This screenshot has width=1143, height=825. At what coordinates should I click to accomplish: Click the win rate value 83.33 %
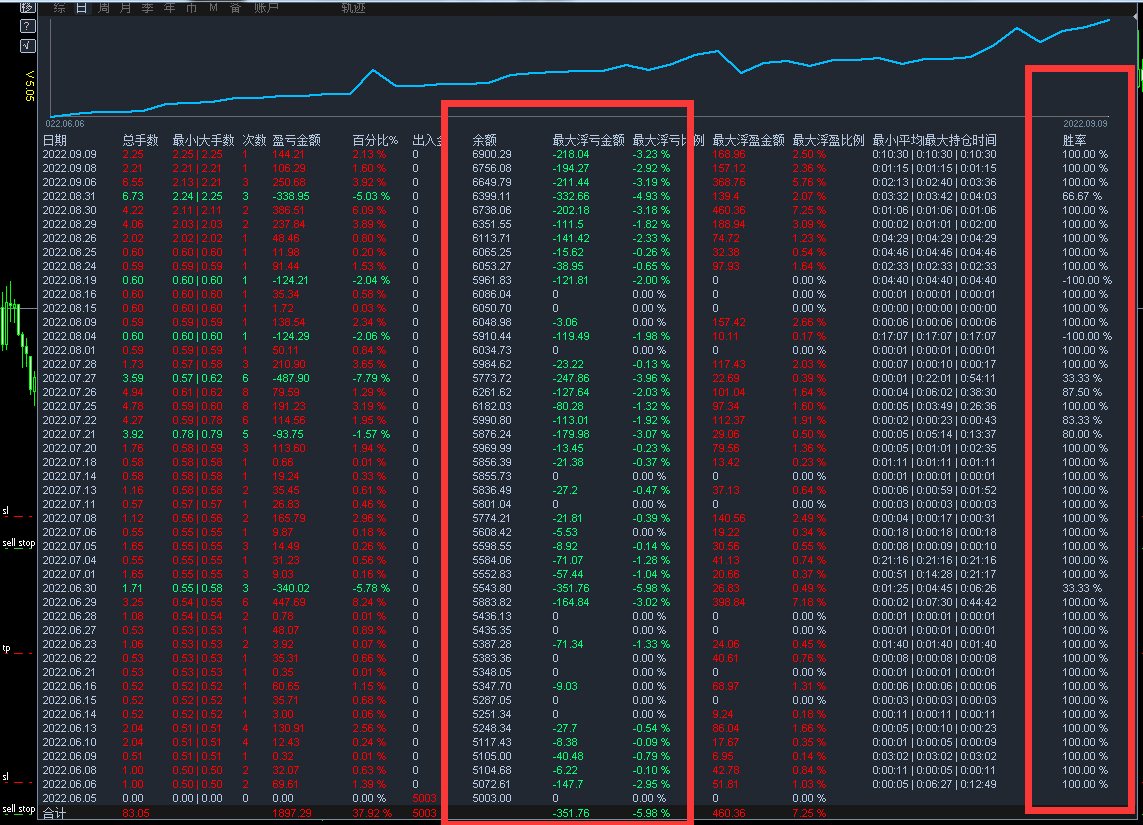click(x=1082, y=421)
